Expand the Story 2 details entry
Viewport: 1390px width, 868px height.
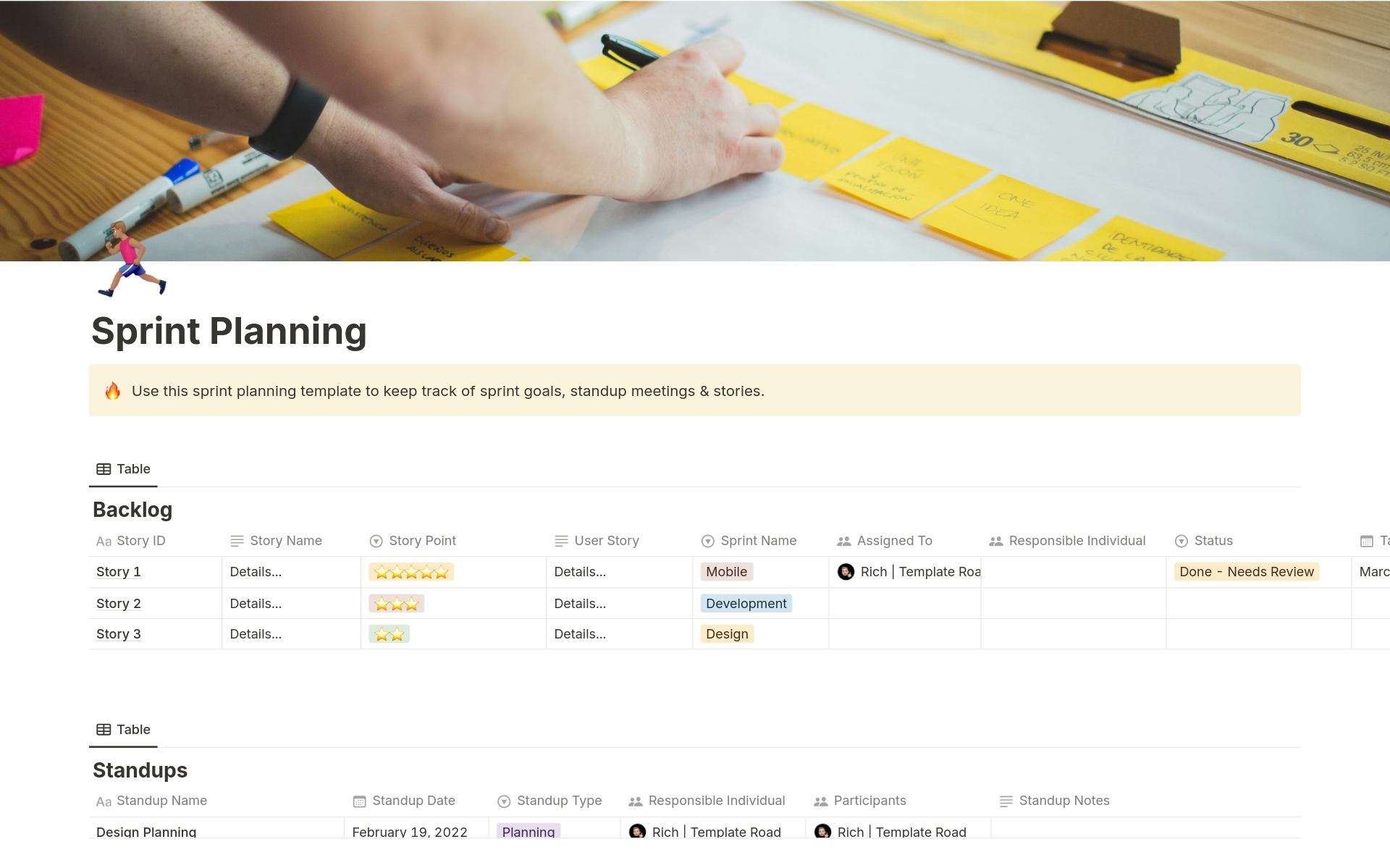pos(254,602)
